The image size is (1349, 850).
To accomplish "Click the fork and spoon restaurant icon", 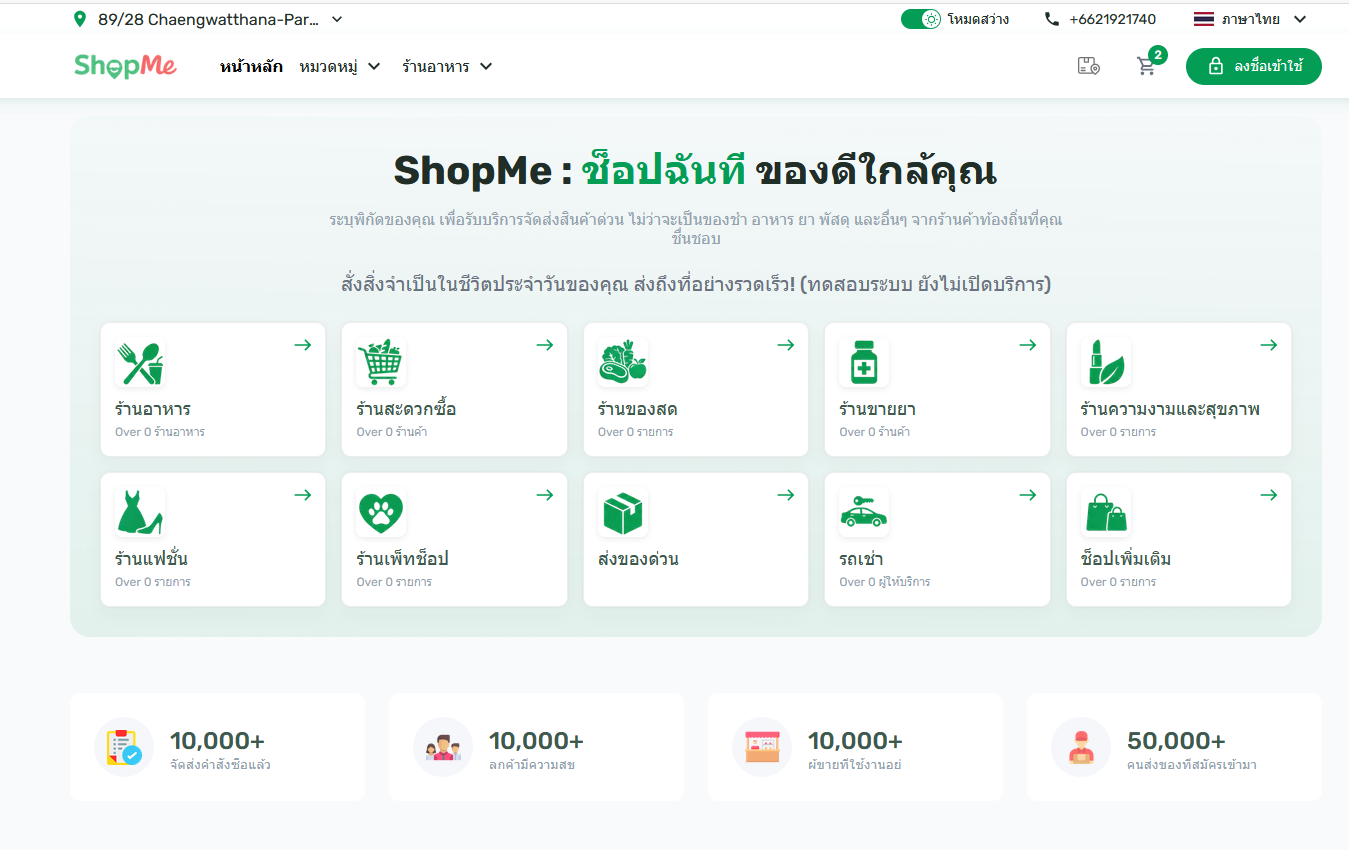I will [x=139, y=363].
